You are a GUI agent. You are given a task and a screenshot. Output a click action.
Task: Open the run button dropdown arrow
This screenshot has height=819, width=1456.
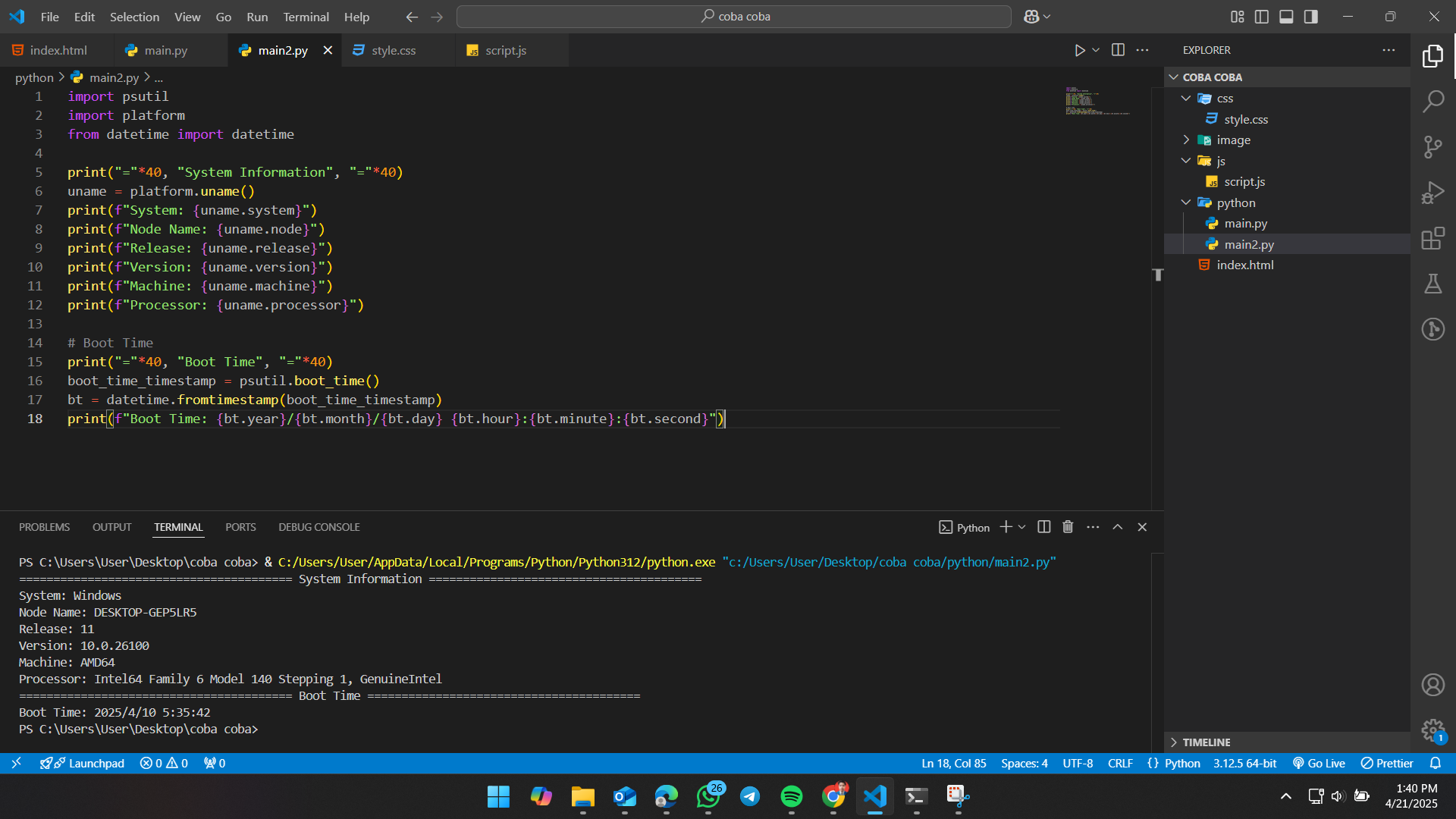(1096, 50)
